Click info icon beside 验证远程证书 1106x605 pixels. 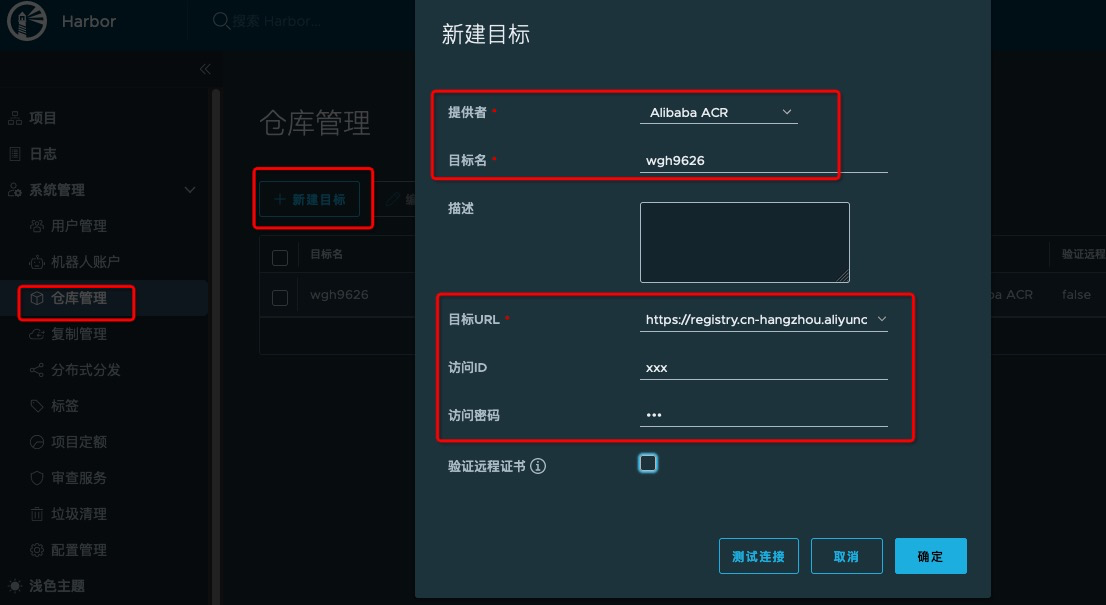[x=538, y=466]
